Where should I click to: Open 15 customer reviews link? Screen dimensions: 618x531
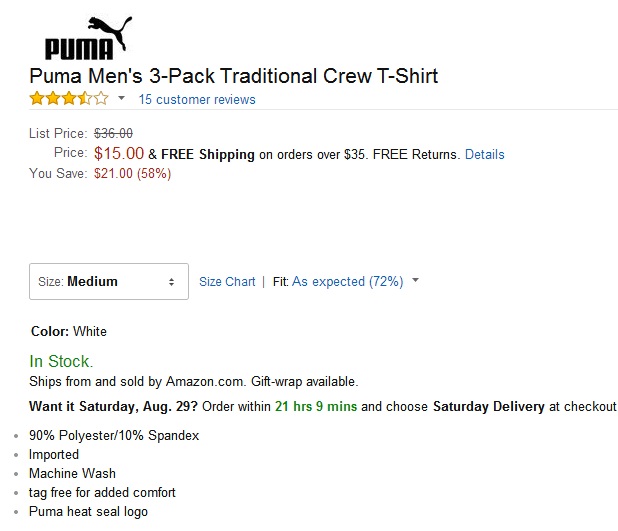click(197, 99)
